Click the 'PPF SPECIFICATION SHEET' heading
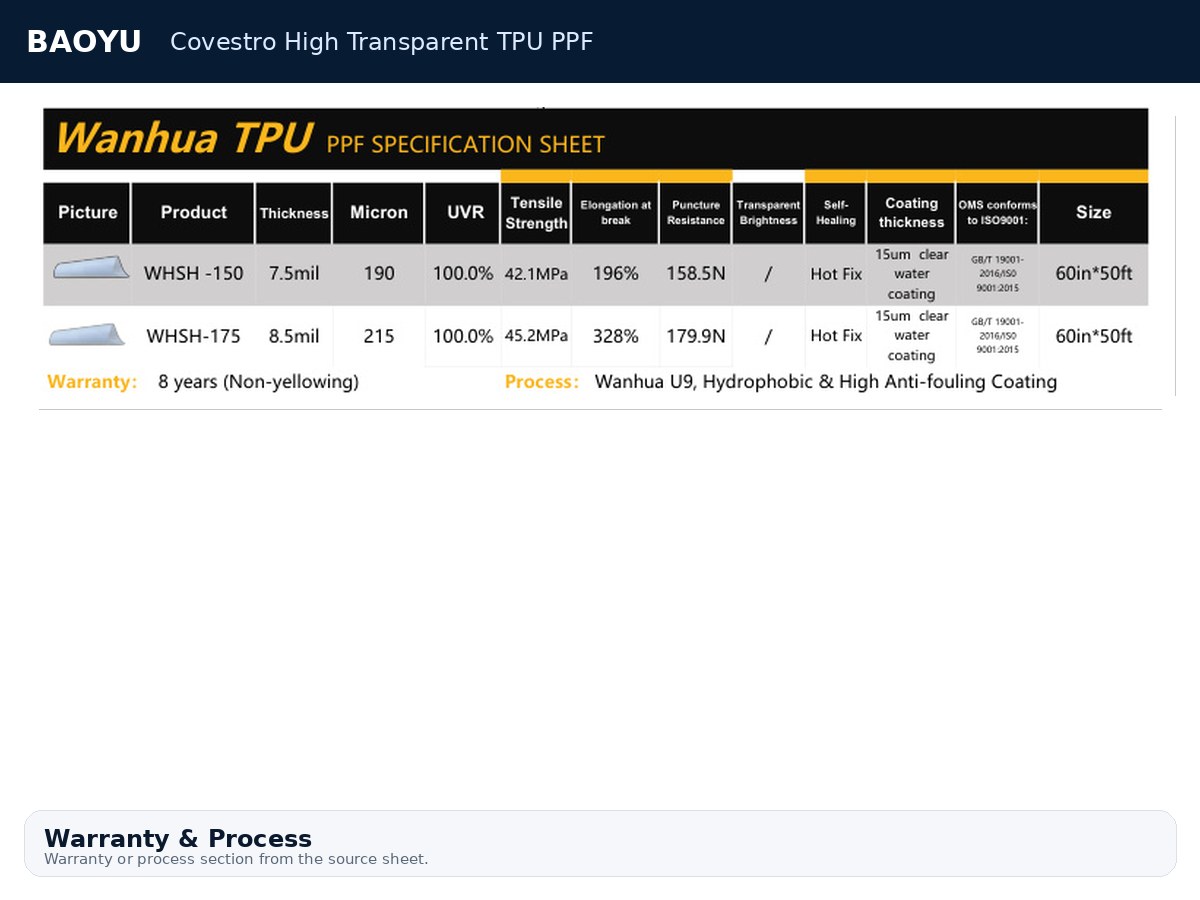 [x=466, y=144]
